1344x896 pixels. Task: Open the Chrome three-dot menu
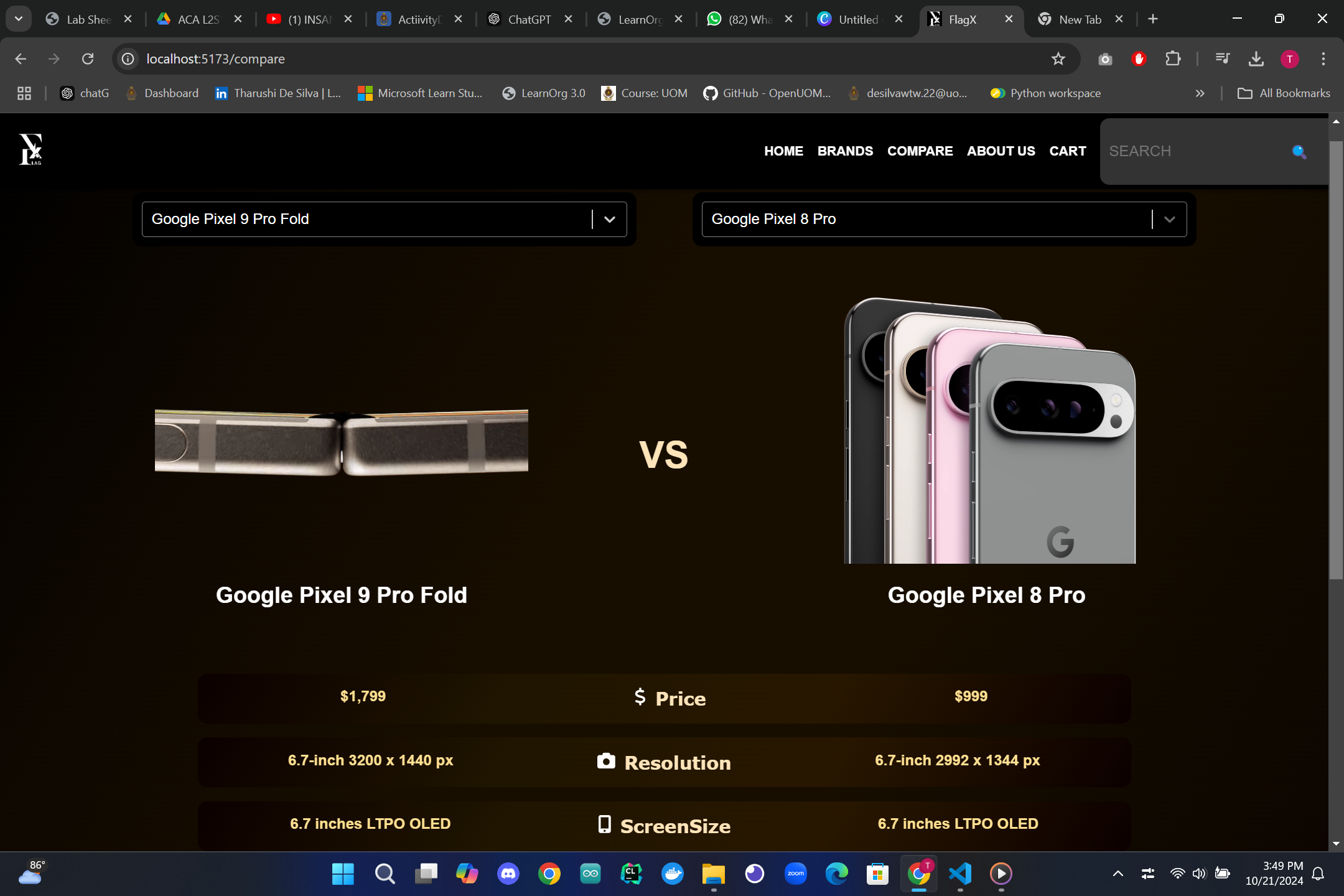(x=1323, y=58)
